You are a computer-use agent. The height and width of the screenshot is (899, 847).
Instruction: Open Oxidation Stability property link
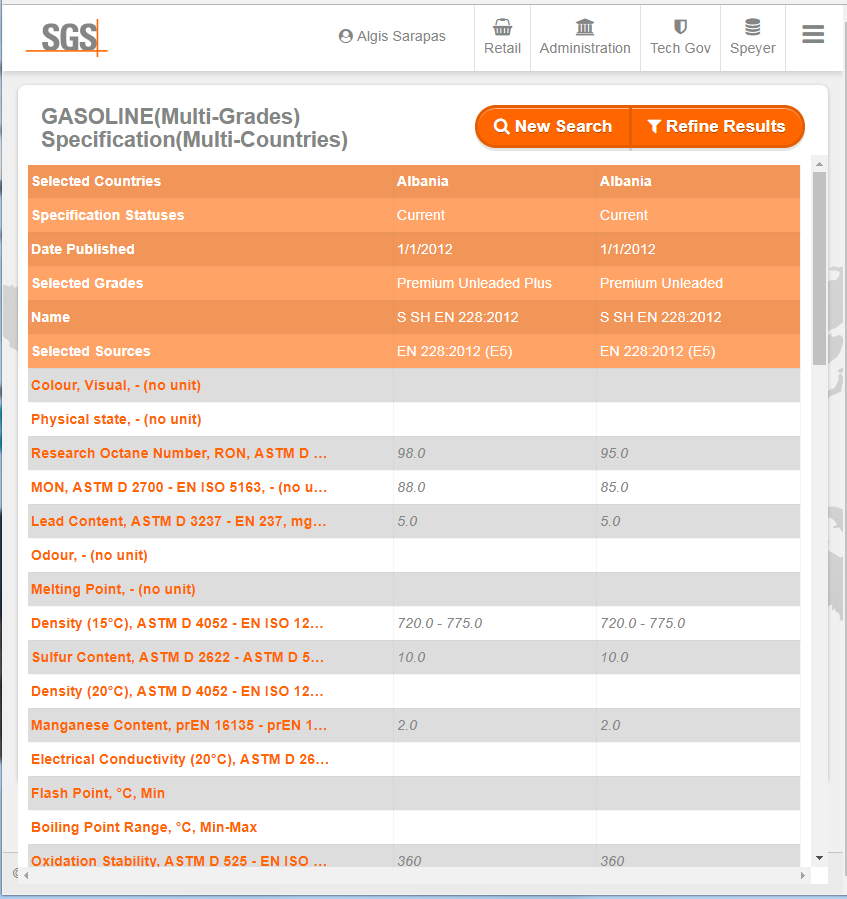click(179, 861)
